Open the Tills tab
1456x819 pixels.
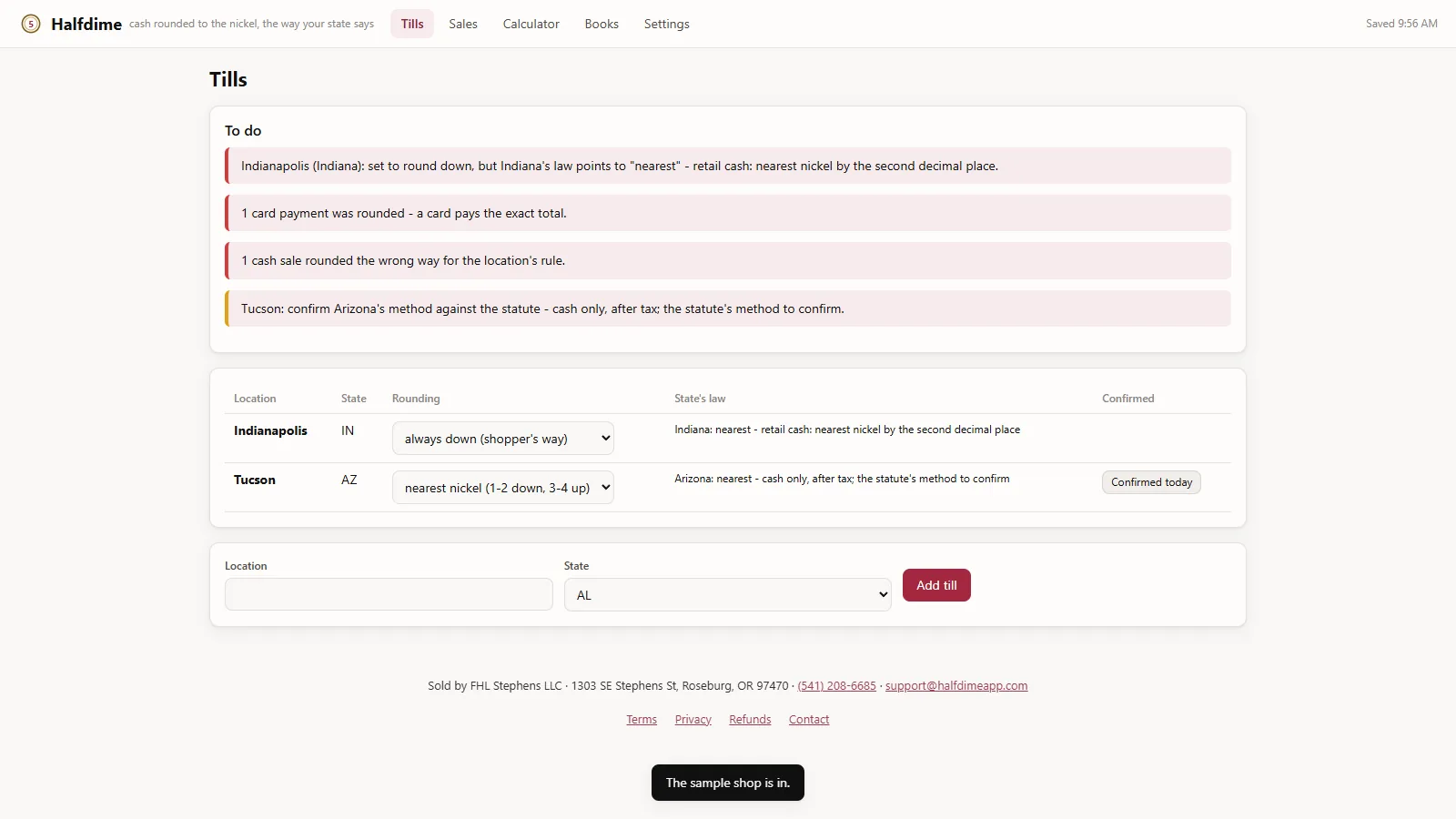click(412, 24)
